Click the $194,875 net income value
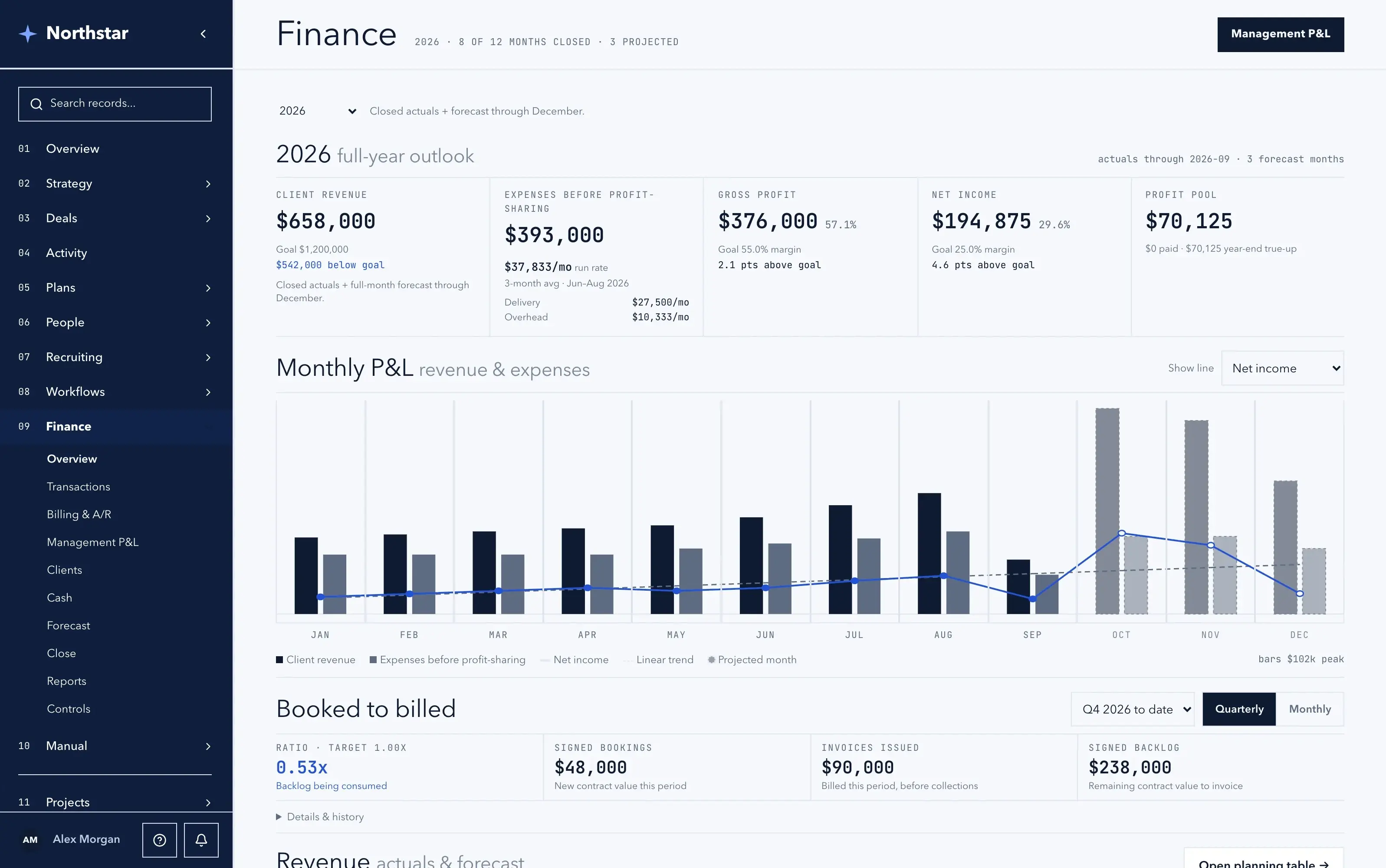 (982, 222)
